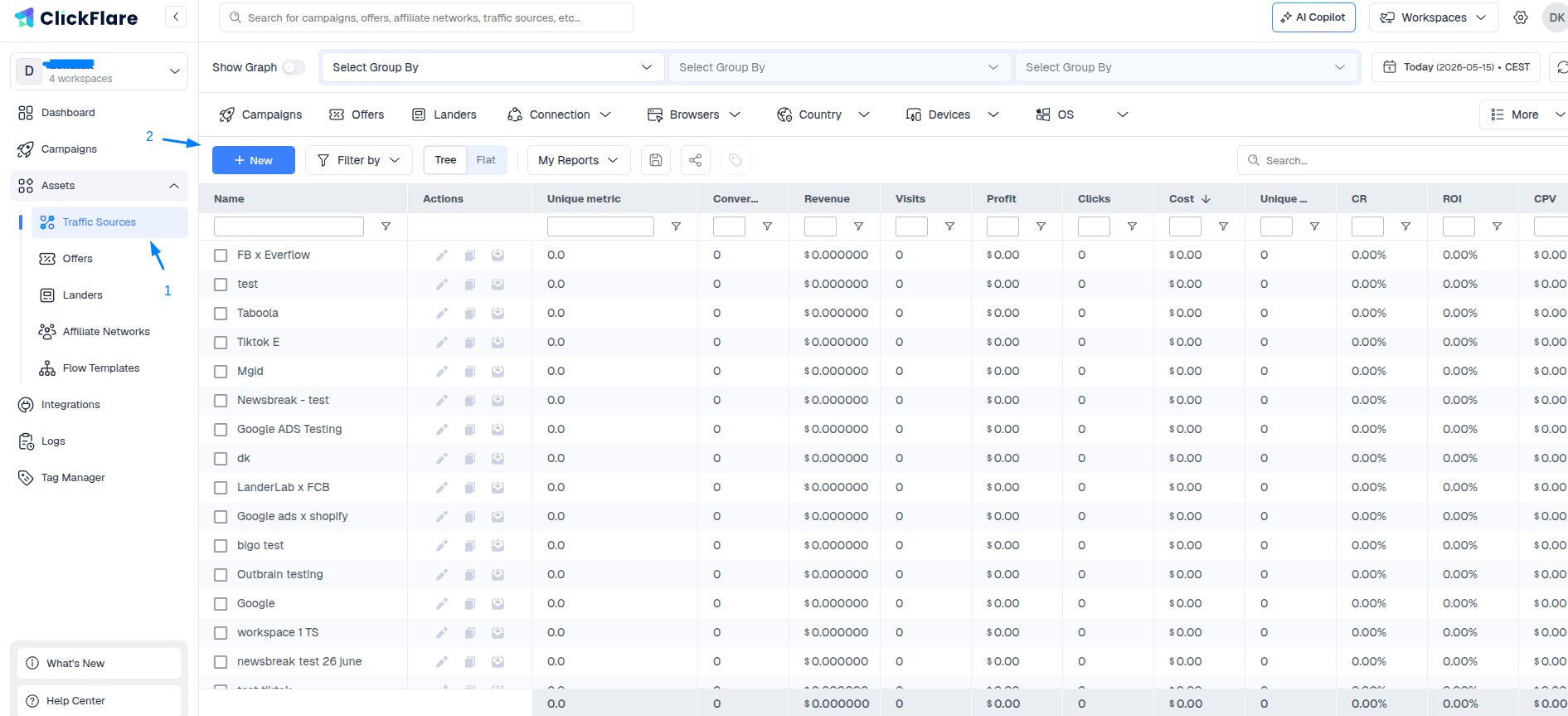Screen dimensions: 1568x716
Task: Expand the My Reports dropdown
Action: 579,160
